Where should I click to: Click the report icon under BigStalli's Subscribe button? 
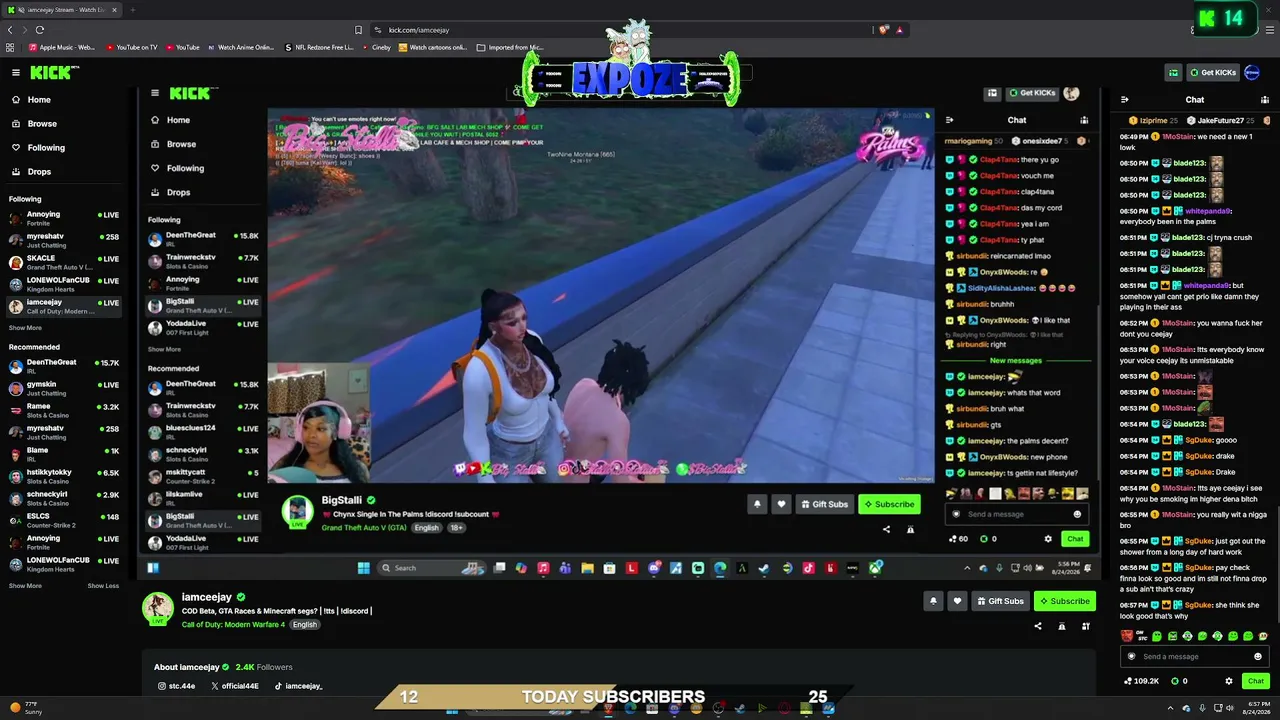[910, 529]
